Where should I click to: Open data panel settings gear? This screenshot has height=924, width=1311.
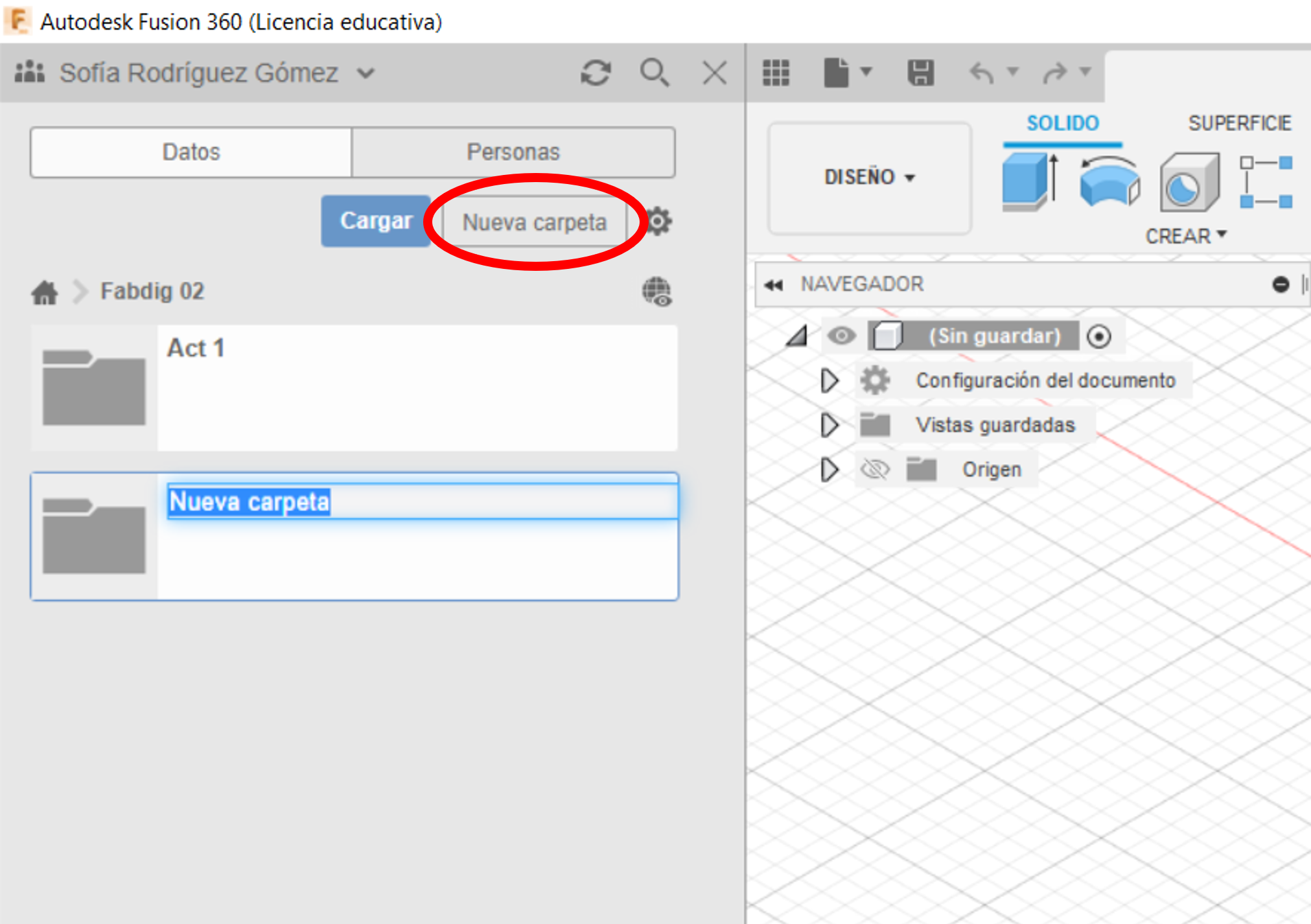[x=659, y=222]
